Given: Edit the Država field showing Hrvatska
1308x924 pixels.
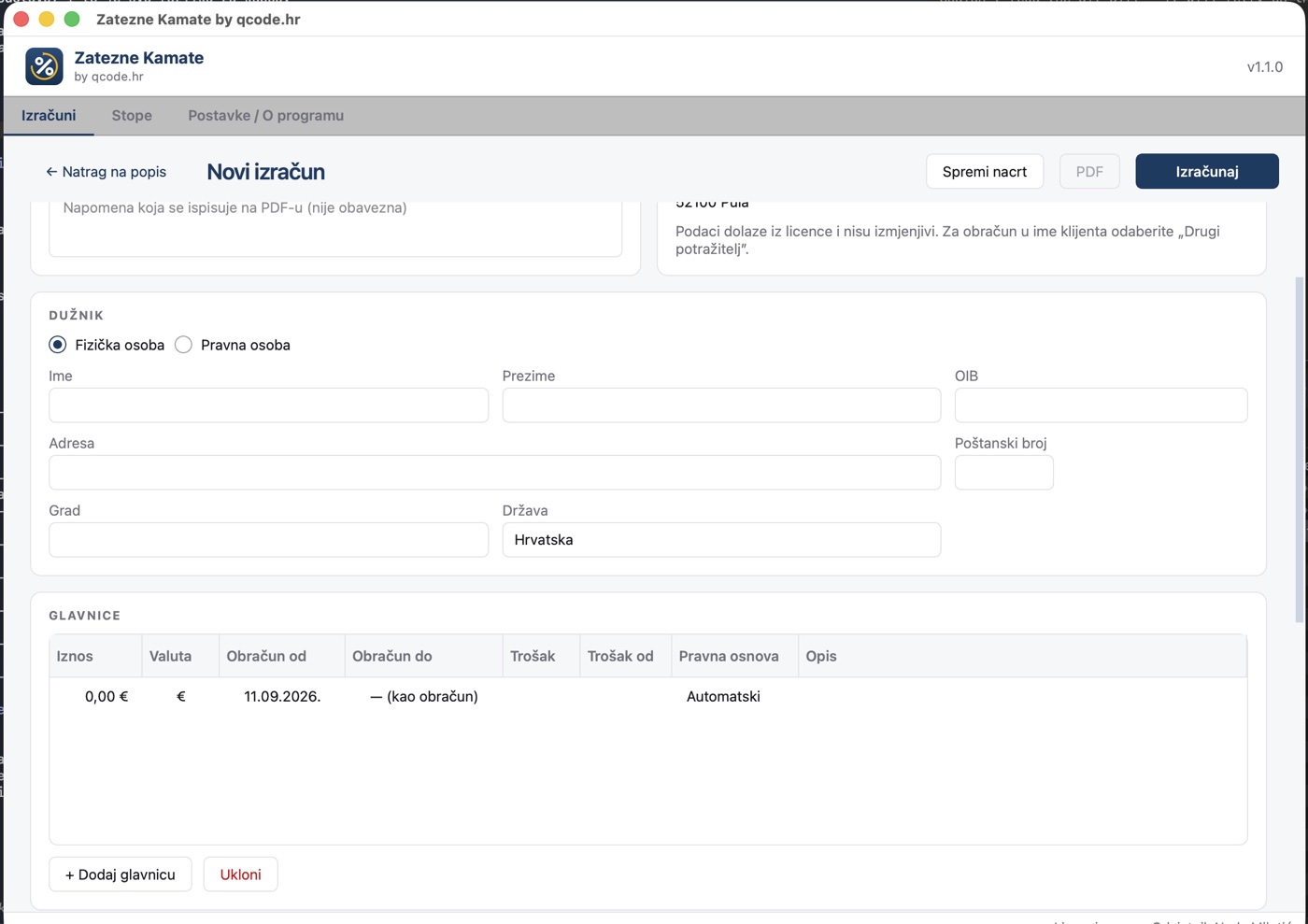Looking at the screenshot, I should (x=721, y=540).
